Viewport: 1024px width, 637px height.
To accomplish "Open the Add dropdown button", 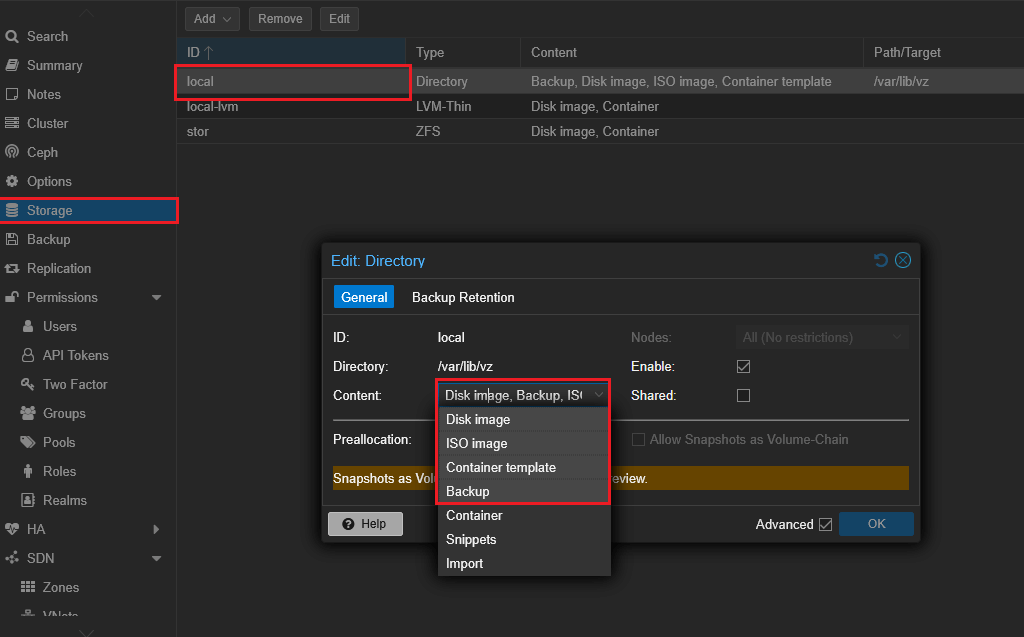I will coord(213,19).
